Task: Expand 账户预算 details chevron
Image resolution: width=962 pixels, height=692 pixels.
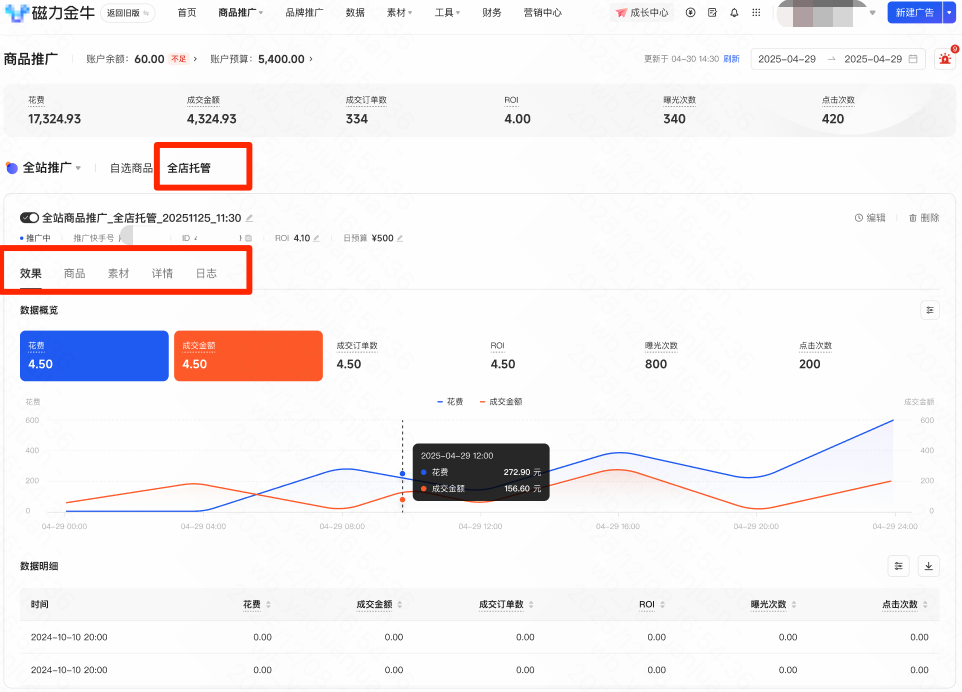Action: (x=311, y=60)
